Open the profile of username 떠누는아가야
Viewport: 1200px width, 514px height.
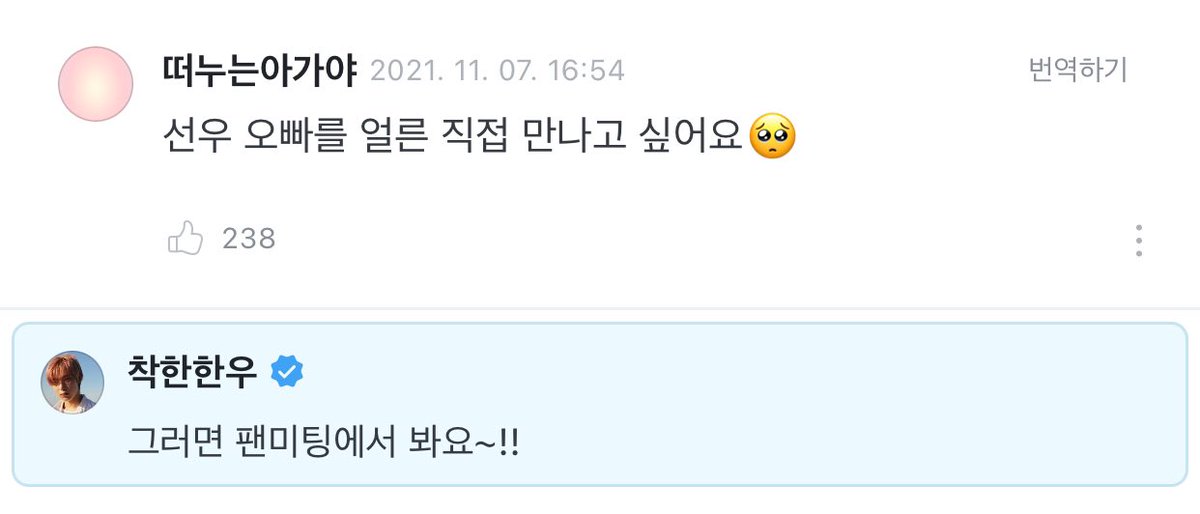(259, 70)
